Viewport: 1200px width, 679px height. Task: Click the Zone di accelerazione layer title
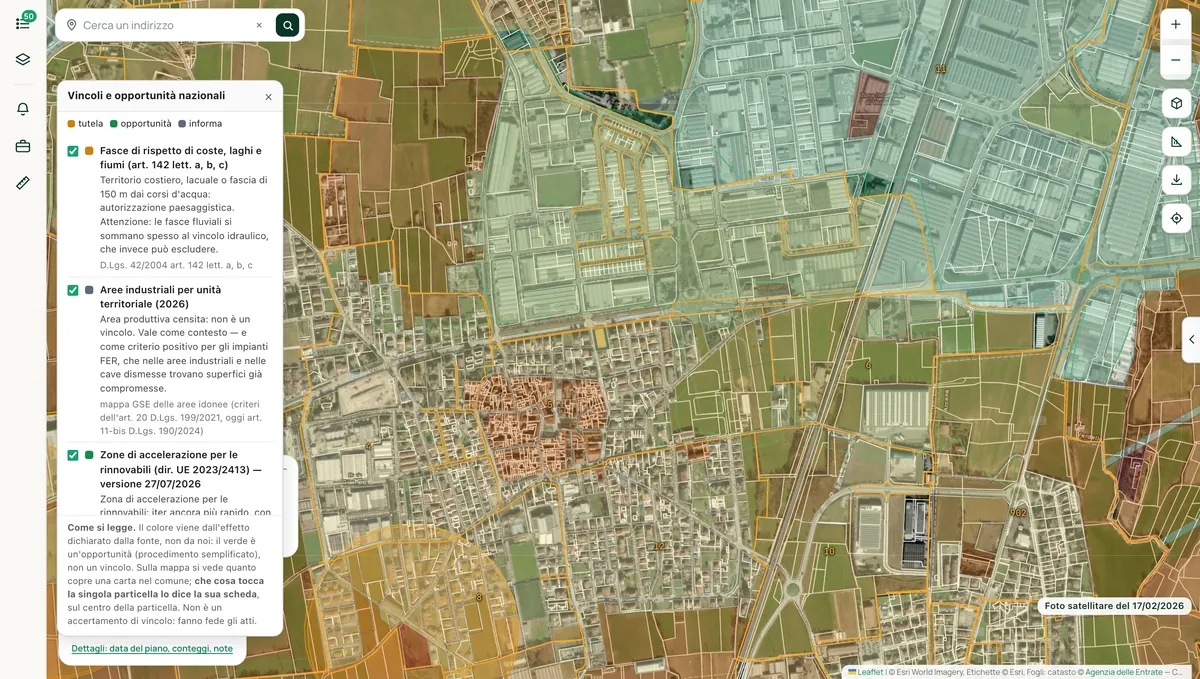[x=181, y=469]
